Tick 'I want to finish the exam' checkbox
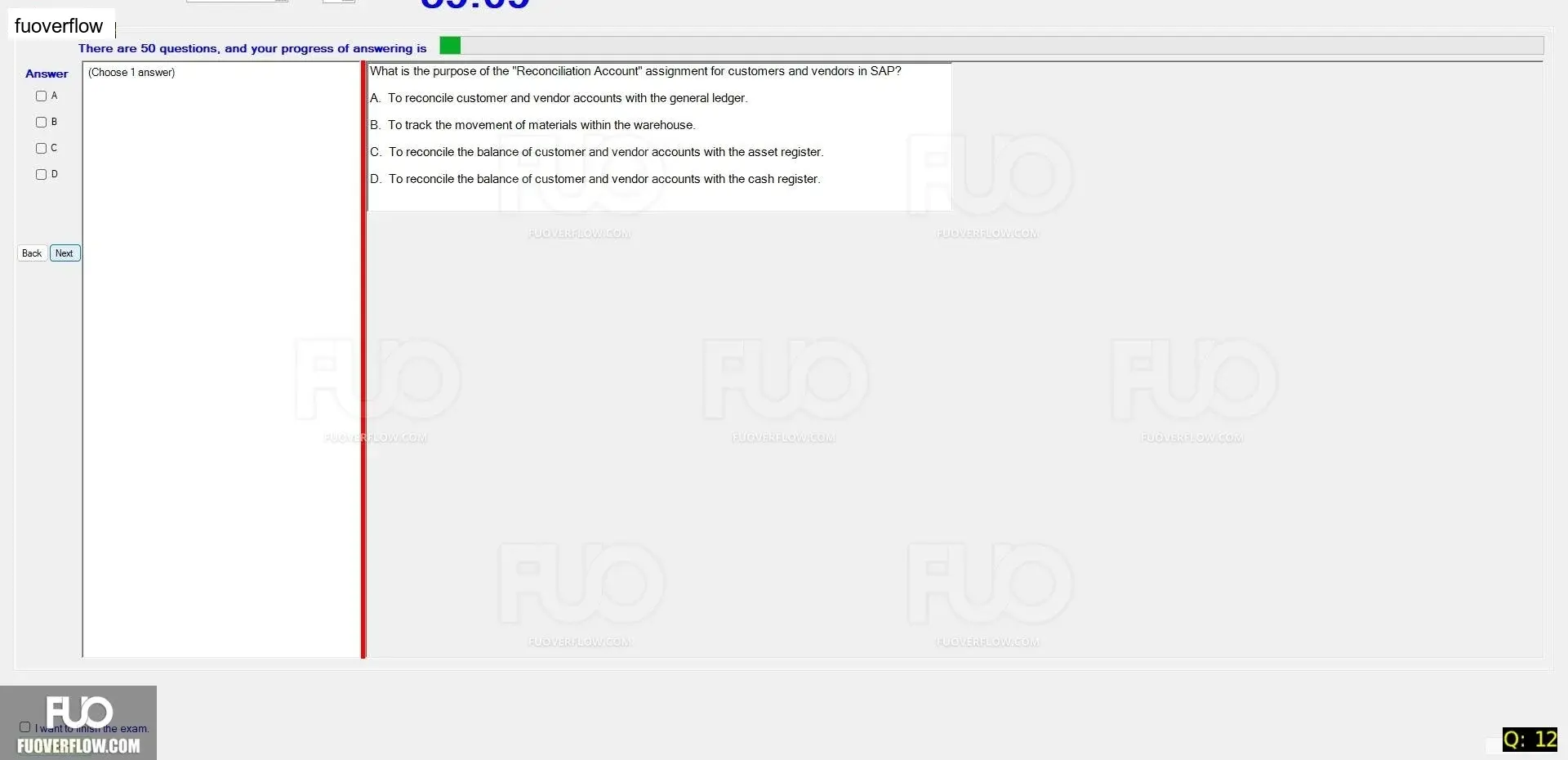This screenshot has width=1568, height=760. 24,726
